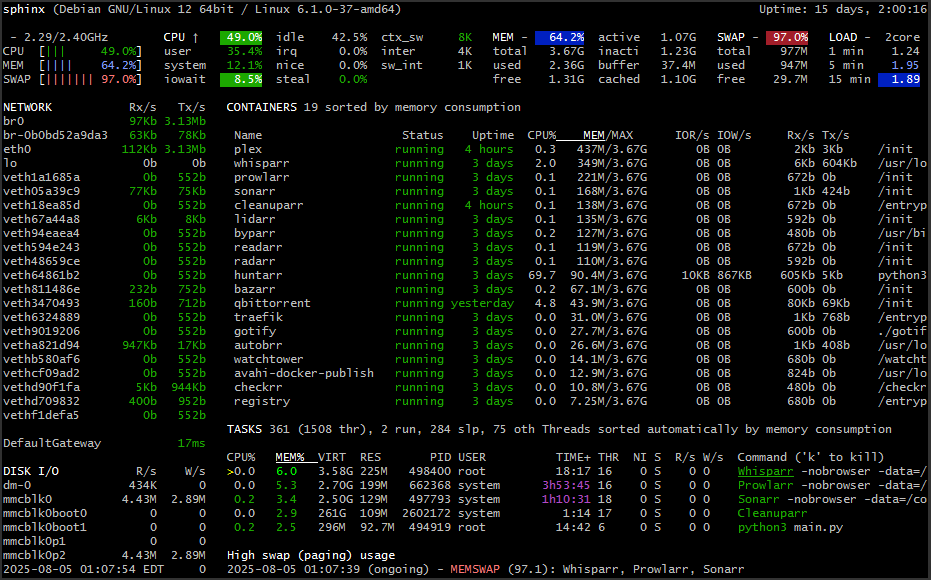Click the containers Uptime column header
The image size is (931, 580).
click(493, 135)
